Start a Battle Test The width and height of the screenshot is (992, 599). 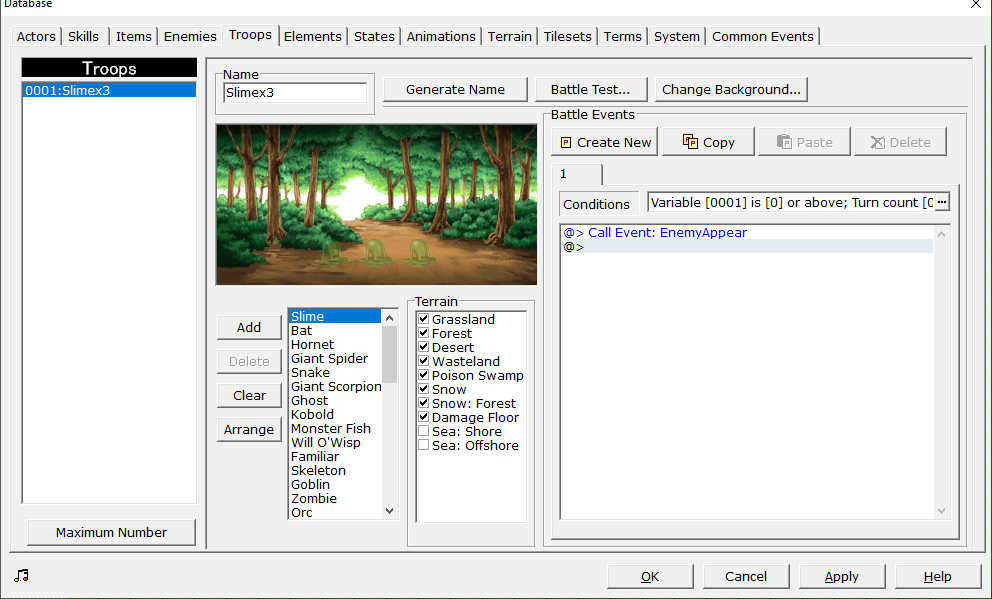(590, 89)
